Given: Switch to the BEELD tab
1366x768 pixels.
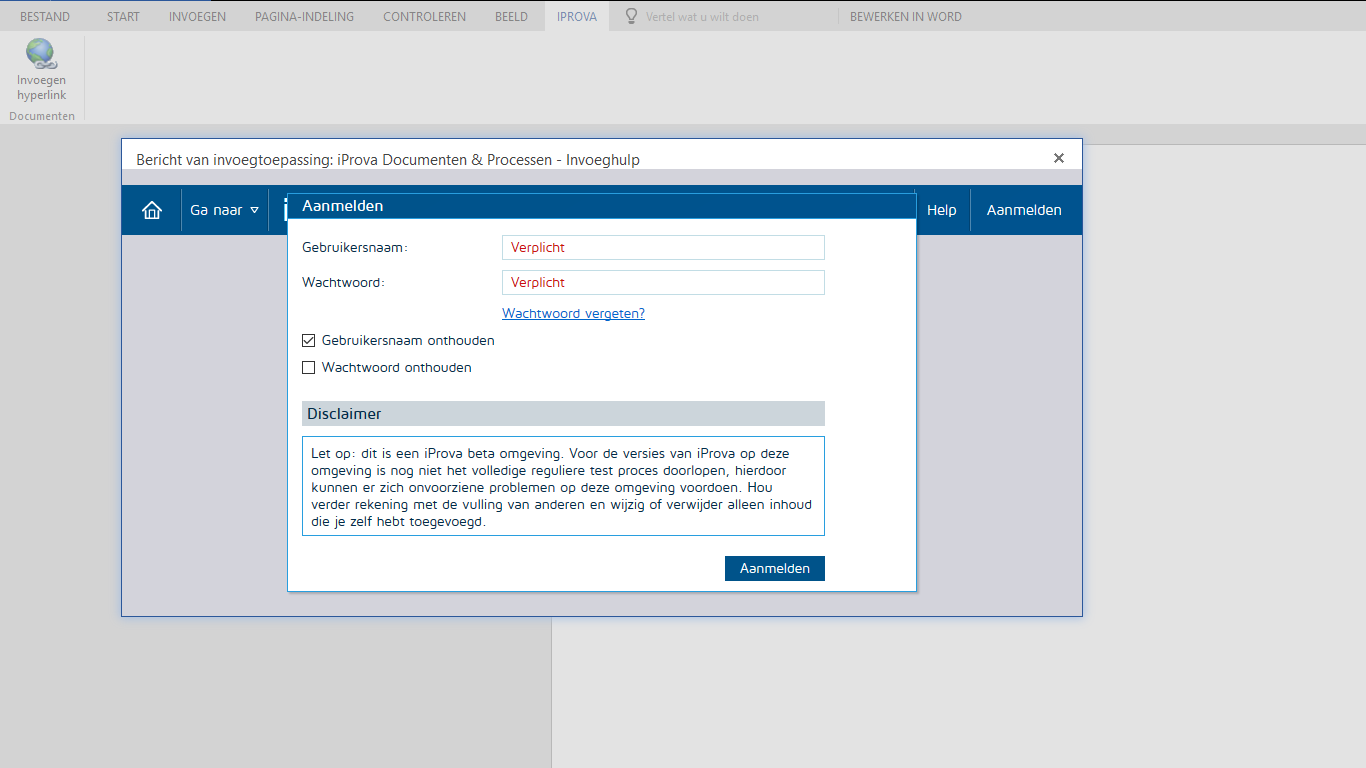Looking at the screenshot, I should [511, 16].
